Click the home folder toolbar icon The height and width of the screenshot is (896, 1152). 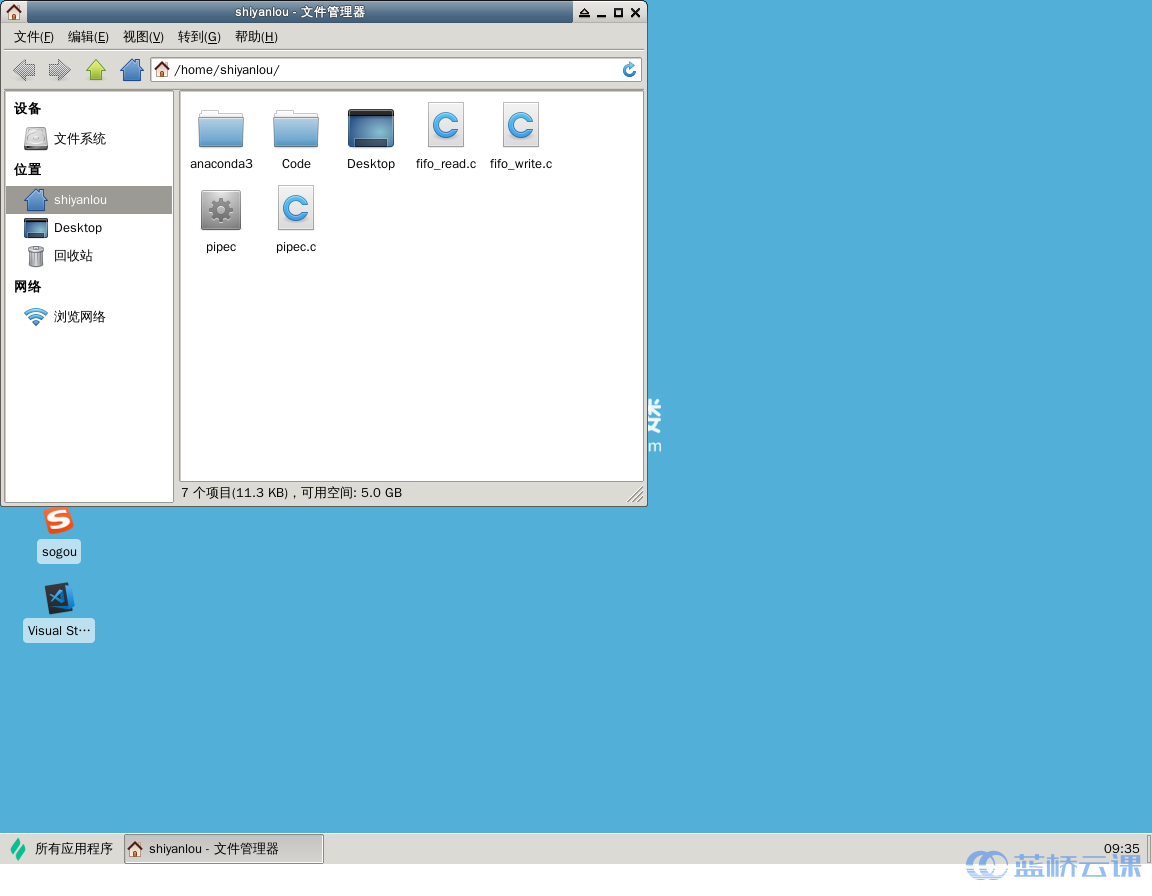coord(130,69)
